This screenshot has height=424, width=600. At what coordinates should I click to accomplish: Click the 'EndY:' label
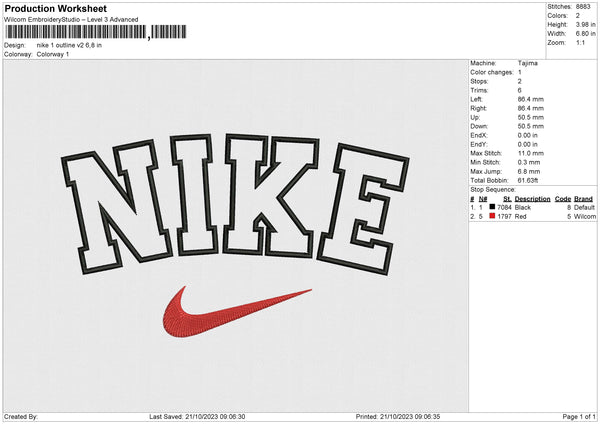(x=479, y=145)
